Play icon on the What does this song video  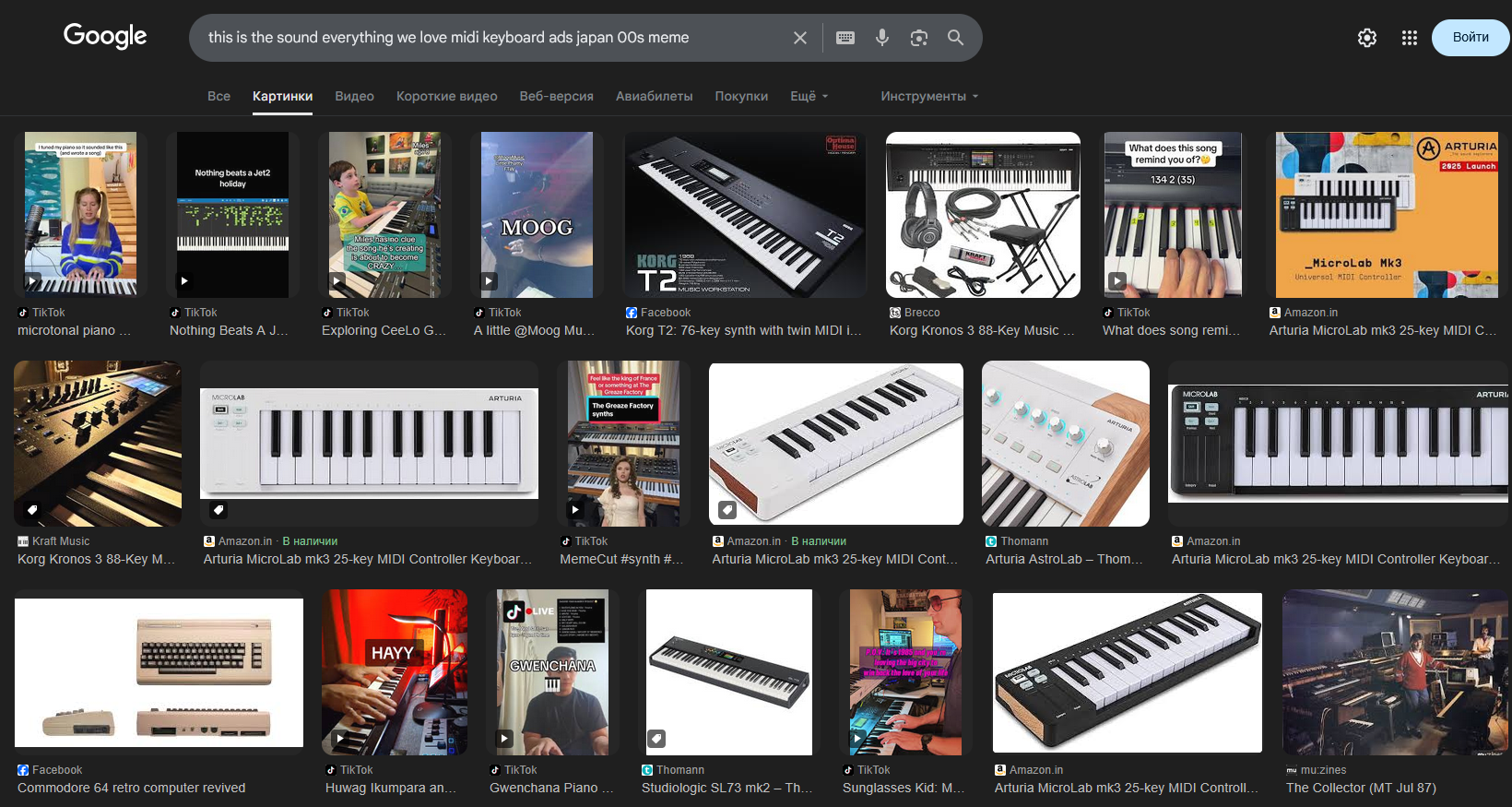(x=1117, y=281)
